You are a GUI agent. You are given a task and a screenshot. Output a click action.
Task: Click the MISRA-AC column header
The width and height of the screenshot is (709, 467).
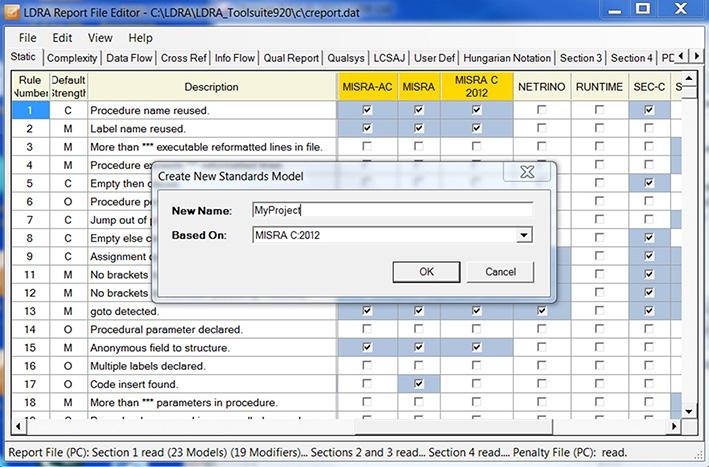(x=367, y=87)
